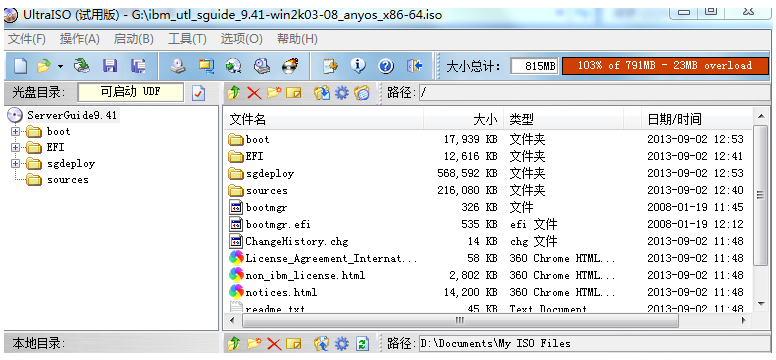This screenshot has width=776, height=360.
Task: Select ServerGuide9.41 root disc node
Action: (72, 115)
